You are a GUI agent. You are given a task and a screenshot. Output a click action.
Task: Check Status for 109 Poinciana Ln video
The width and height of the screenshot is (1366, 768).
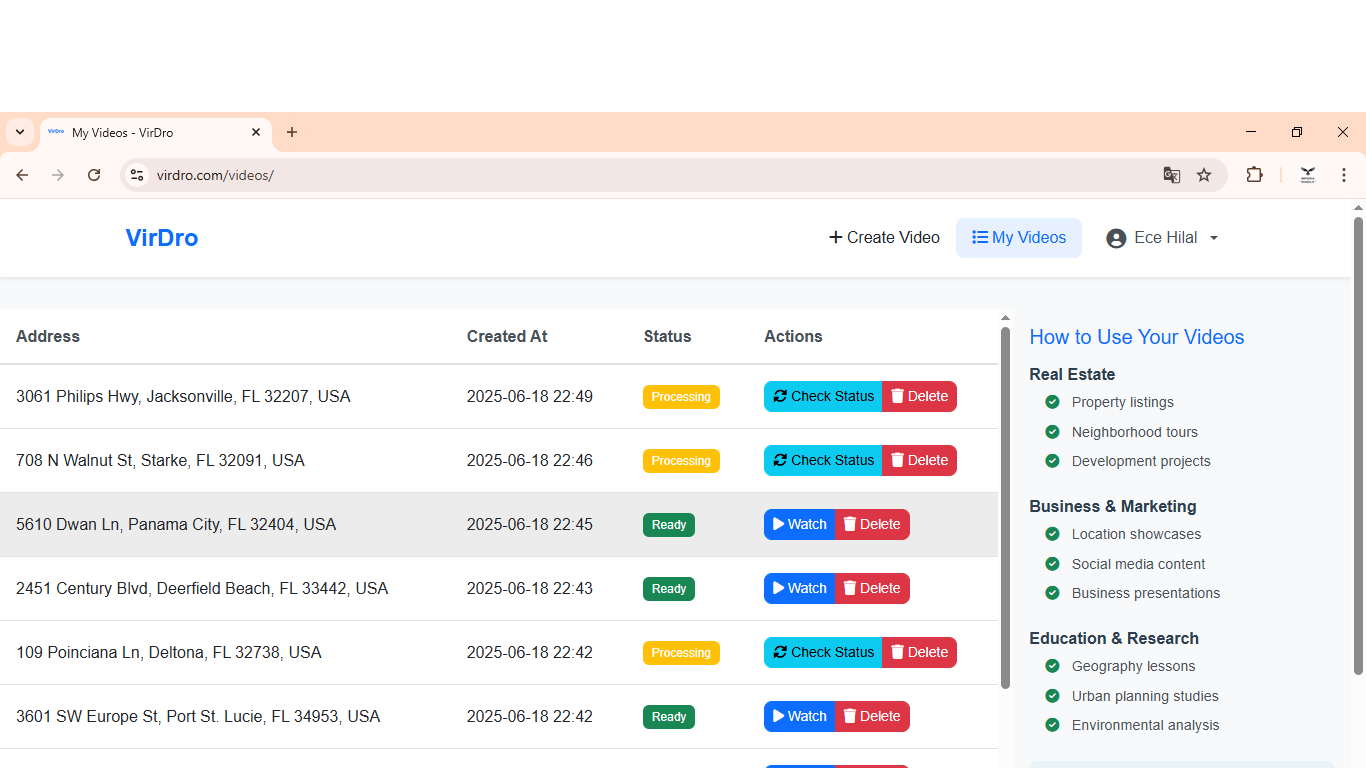point(823,653)
